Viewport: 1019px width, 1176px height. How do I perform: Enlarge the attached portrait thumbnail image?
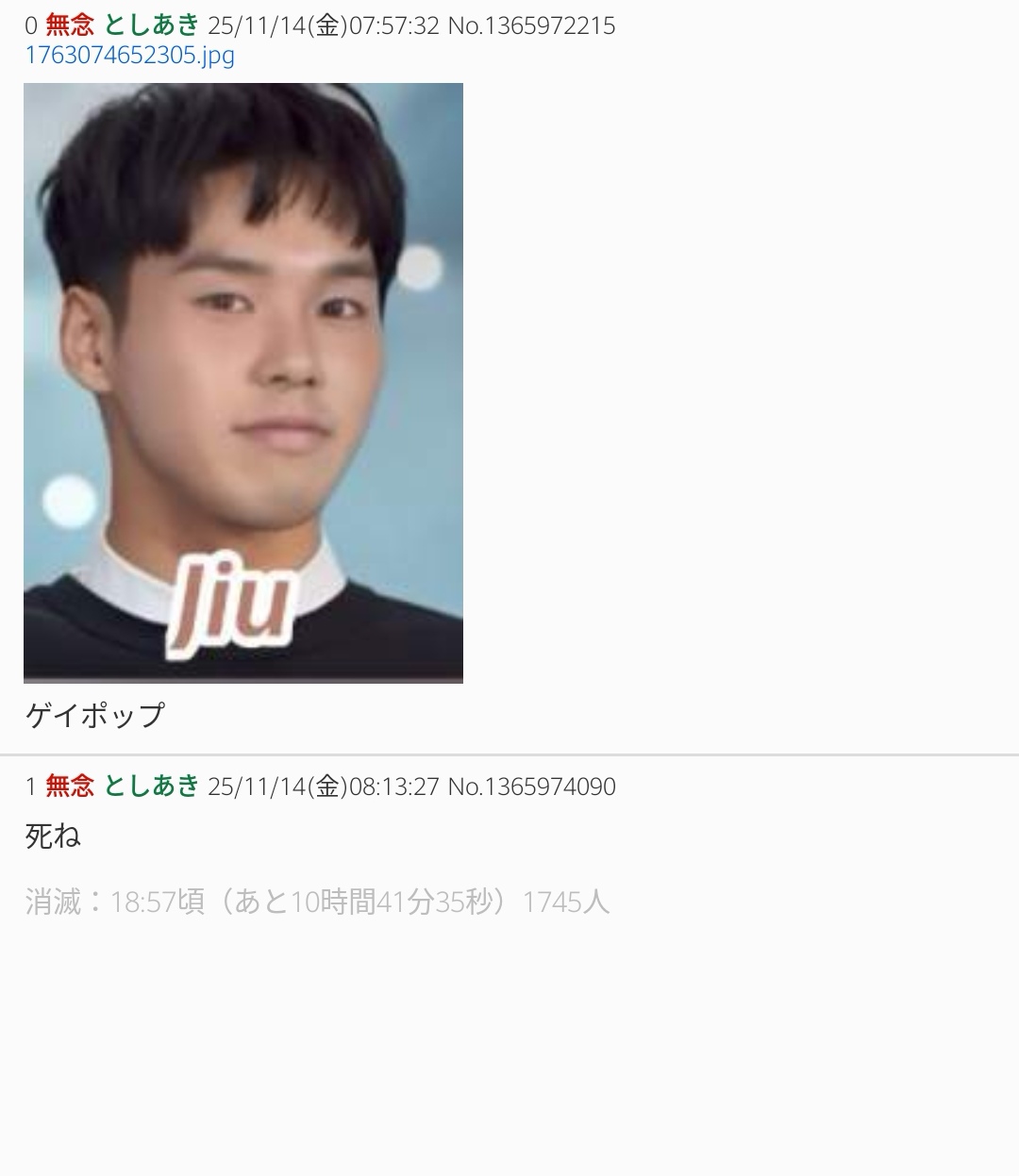(243, 383)
